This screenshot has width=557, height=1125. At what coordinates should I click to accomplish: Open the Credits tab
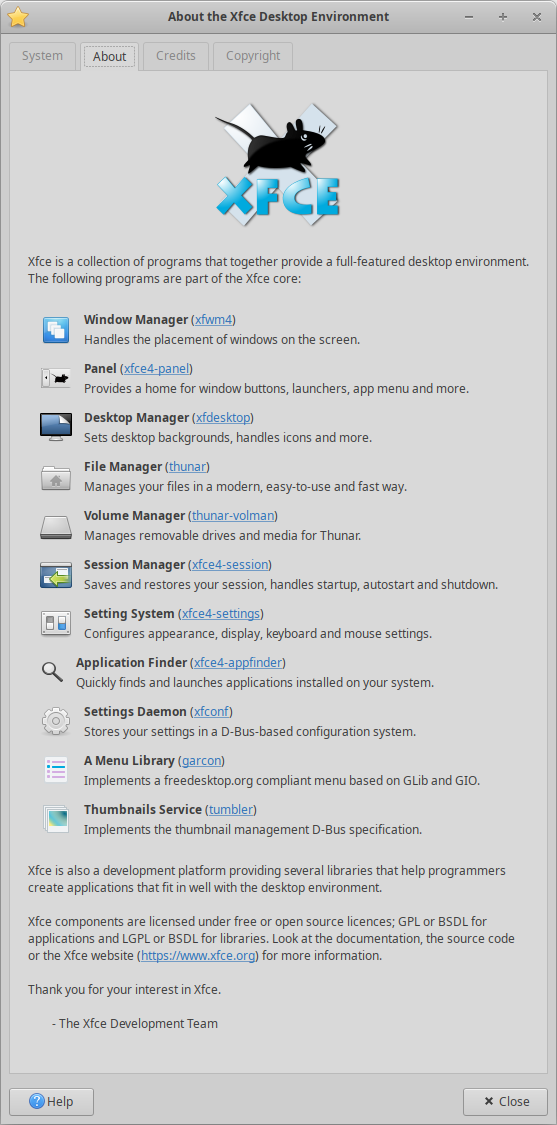(176, 56)
